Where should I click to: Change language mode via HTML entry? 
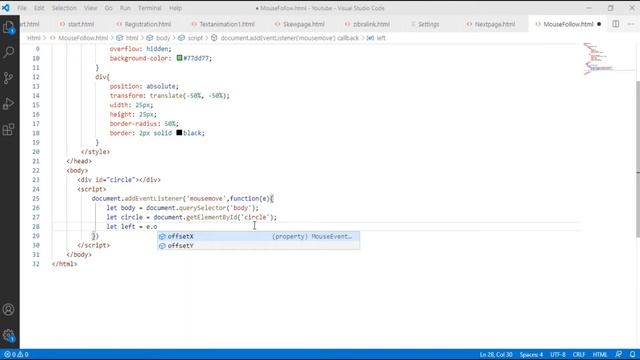tap(600, 354)
